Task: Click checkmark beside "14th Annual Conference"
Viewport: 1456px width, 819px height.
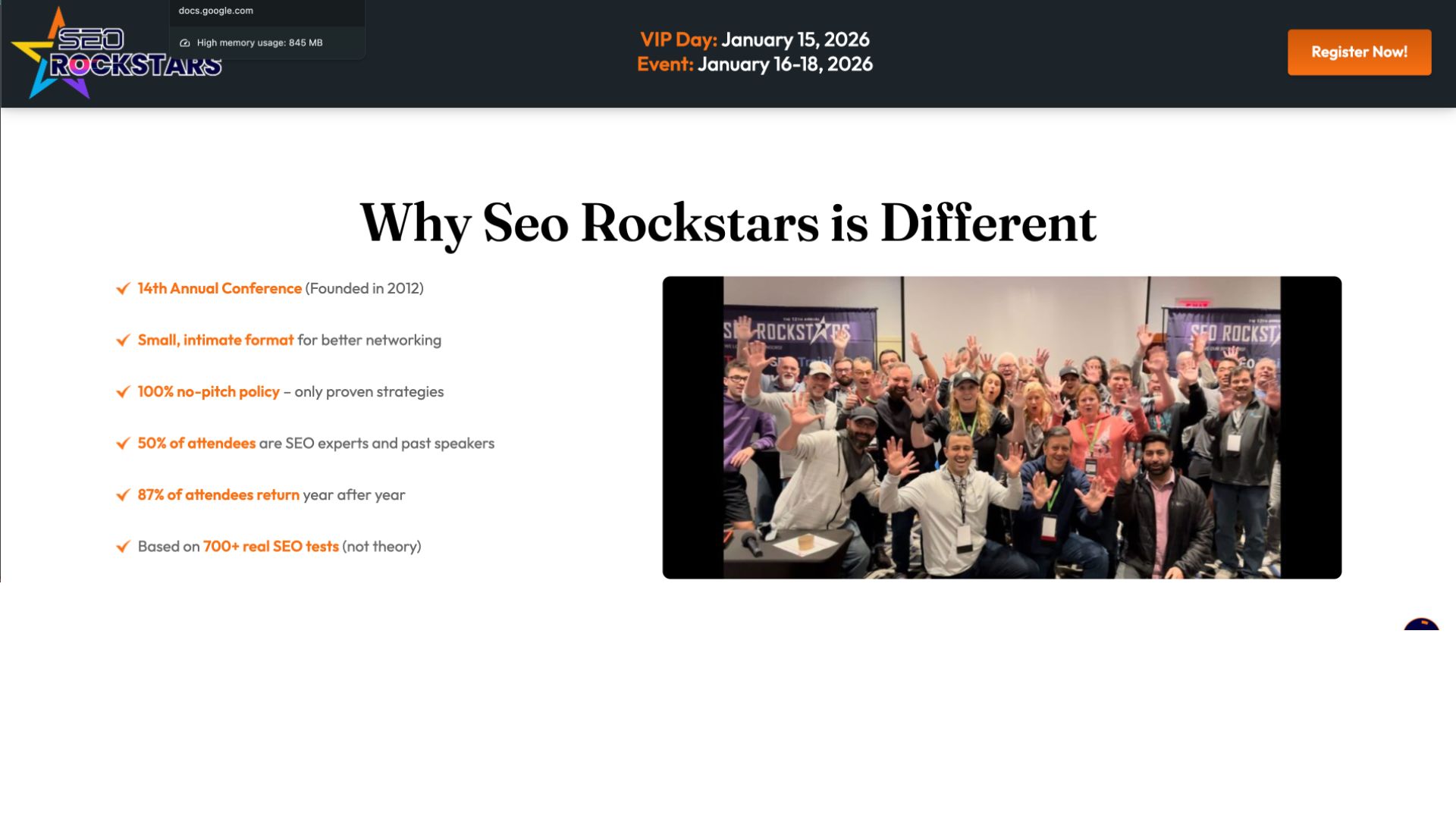Action: click(x=123, y=289)
